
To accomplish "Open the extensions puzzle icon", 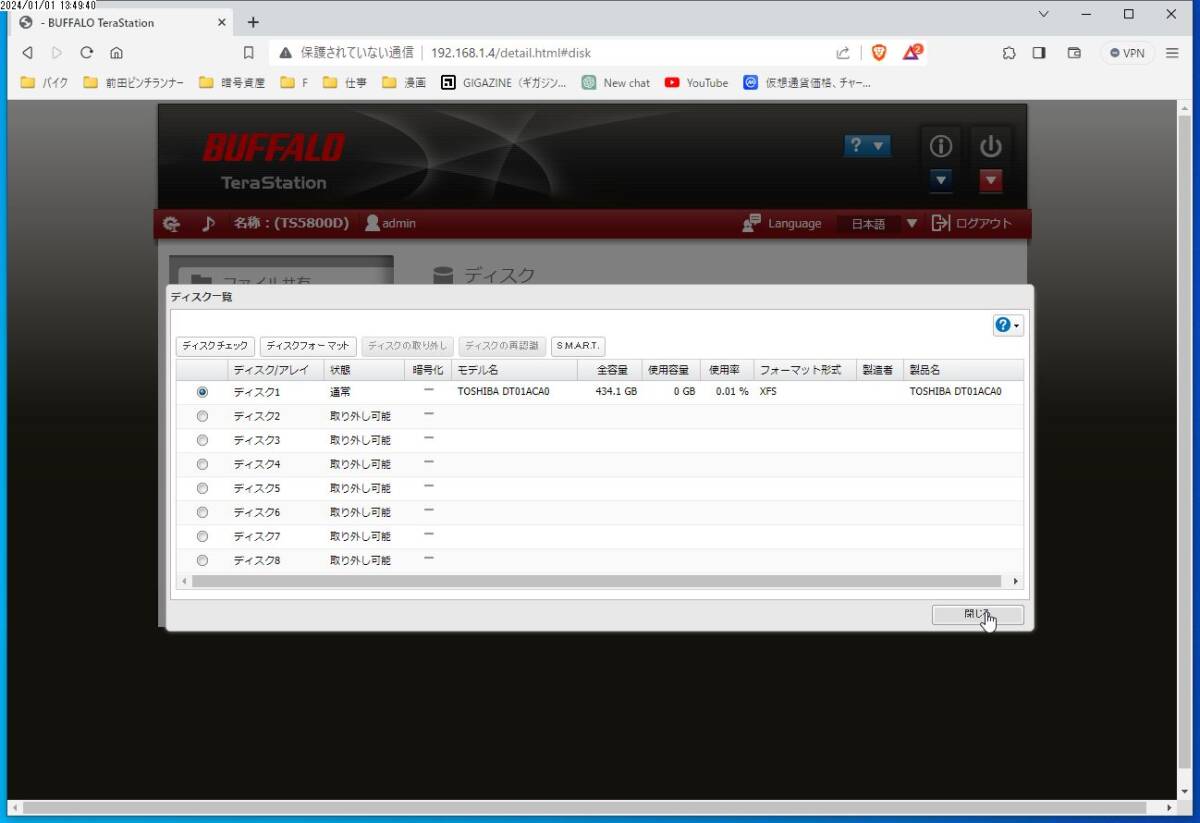I will [x=1009, y=53].
